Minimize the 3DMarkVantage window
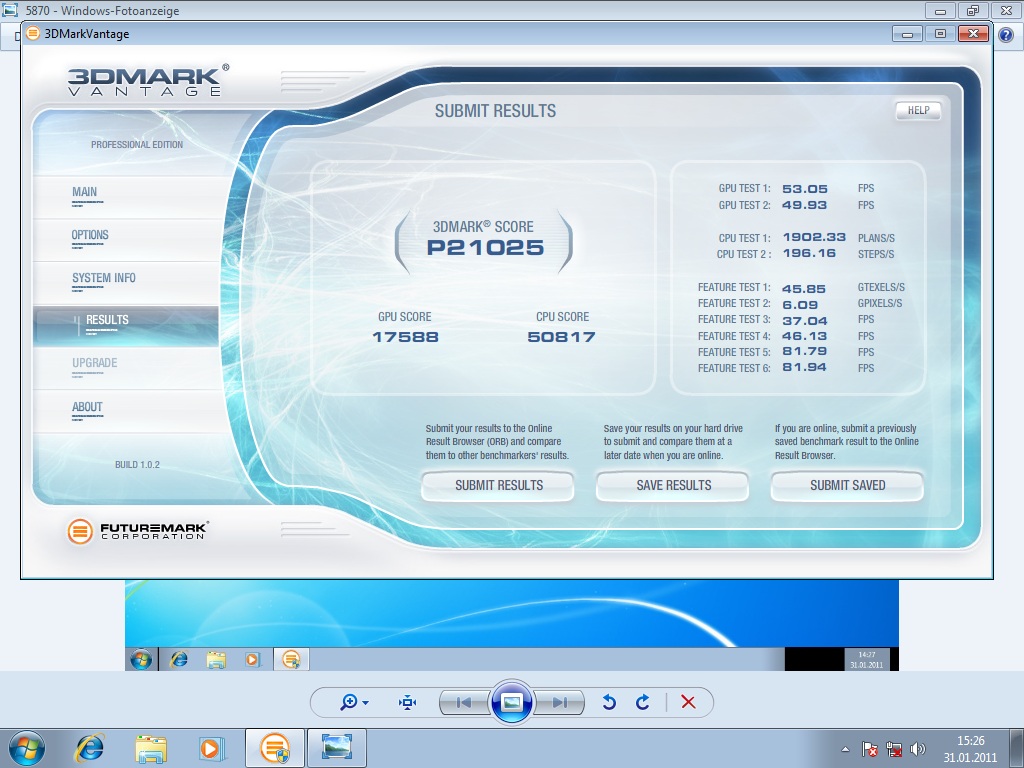Screen dimensions: 1024x768 (x=907, y=34)
